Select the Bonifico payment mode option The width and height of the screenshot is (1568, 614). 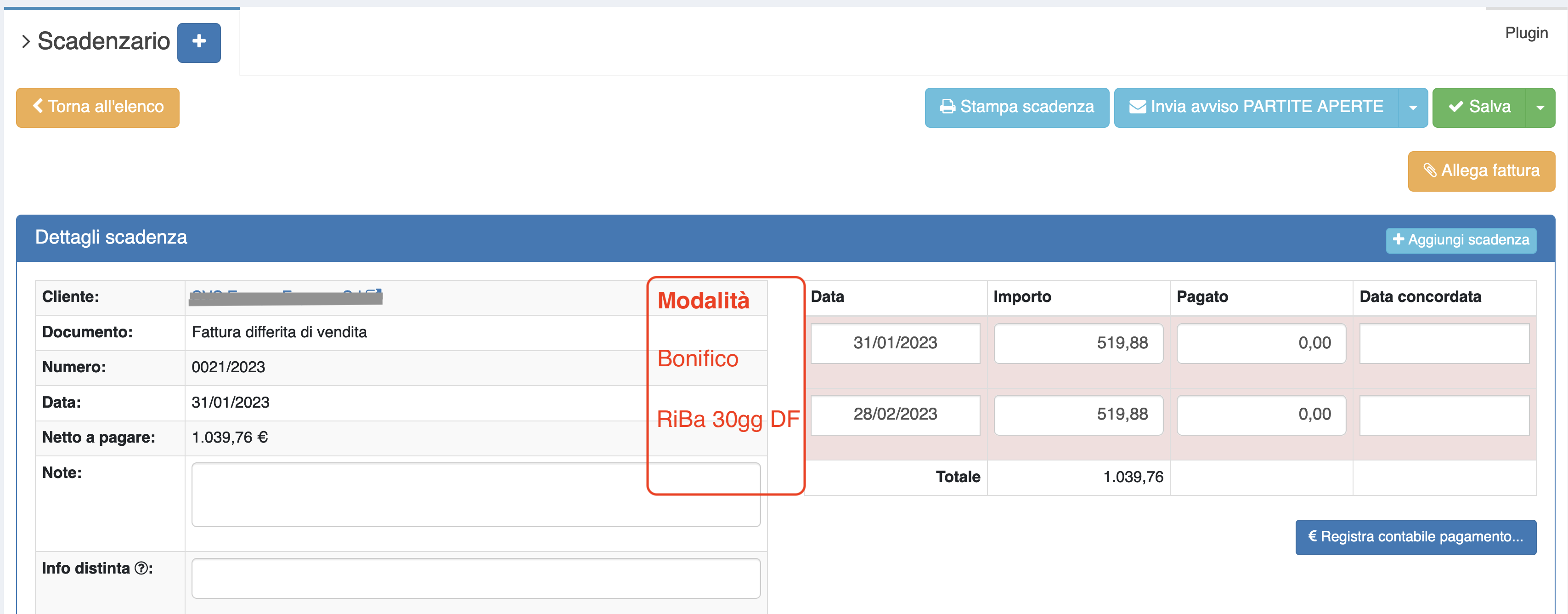(x=698, y=359)
